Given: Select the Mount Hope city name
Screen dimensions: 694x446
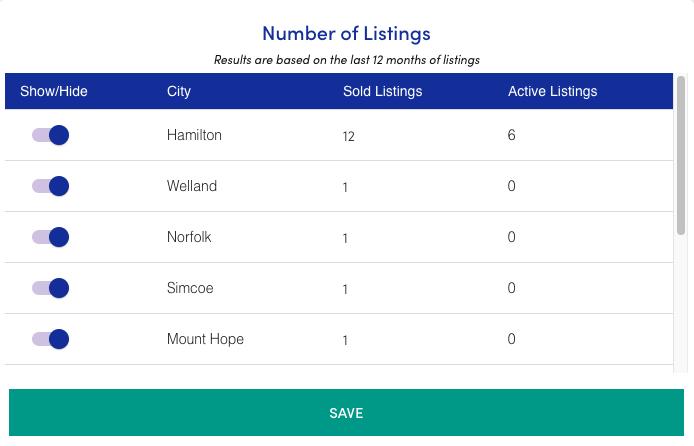Looking at the screenshot, I should point(205,339).
